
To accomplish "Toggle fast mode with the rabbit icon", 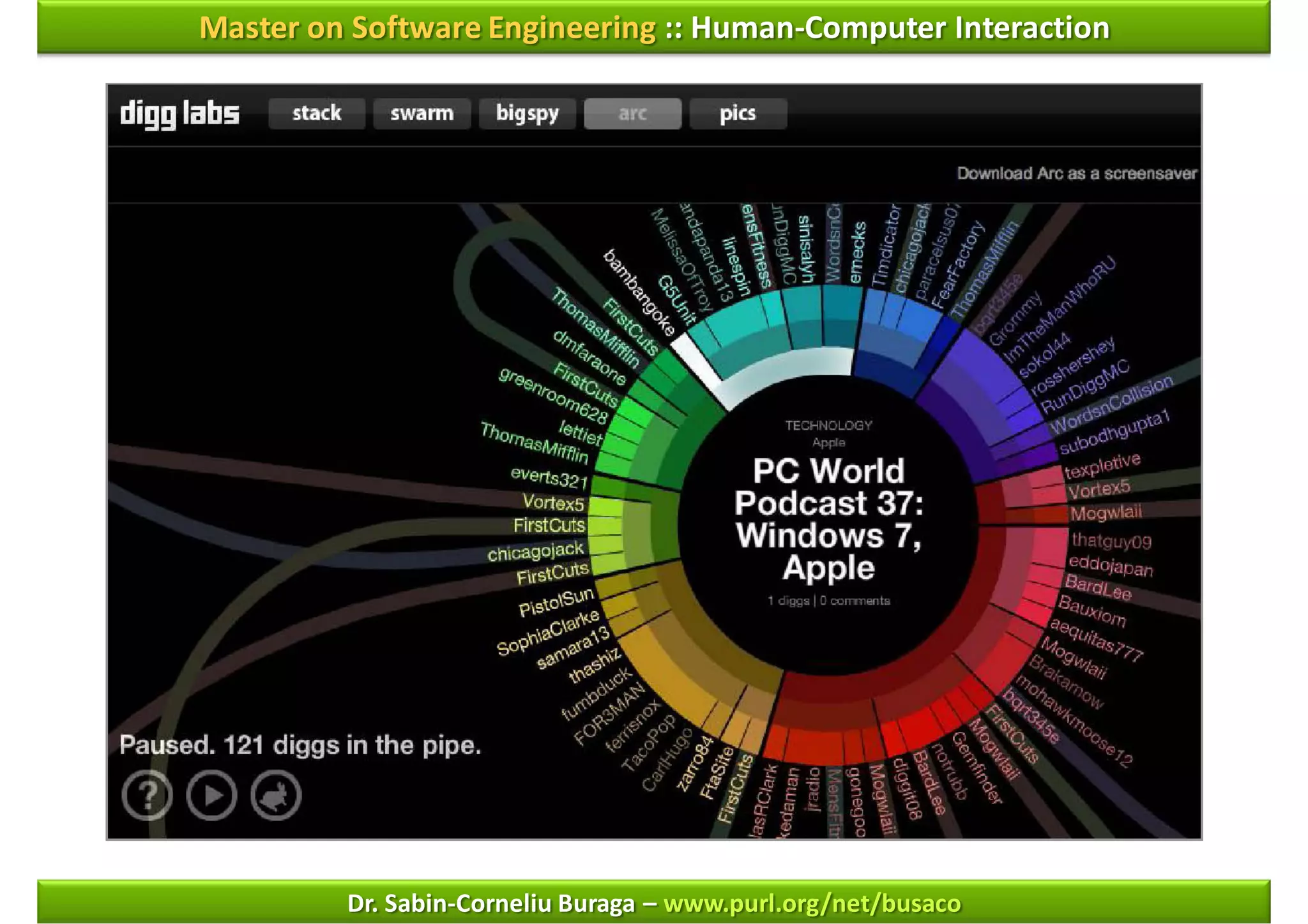I will [276, 795].
